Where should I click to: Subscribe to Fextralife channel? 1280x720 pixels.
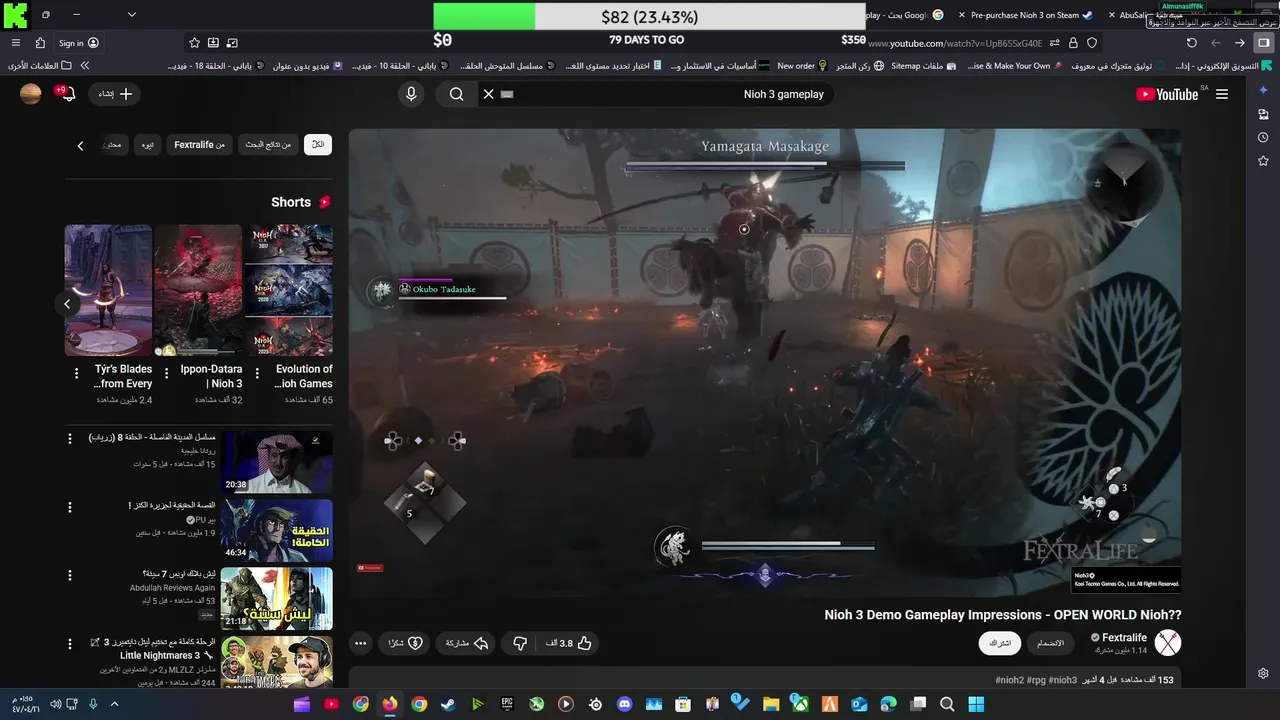pyautogui.click(x=1001, y=643)
